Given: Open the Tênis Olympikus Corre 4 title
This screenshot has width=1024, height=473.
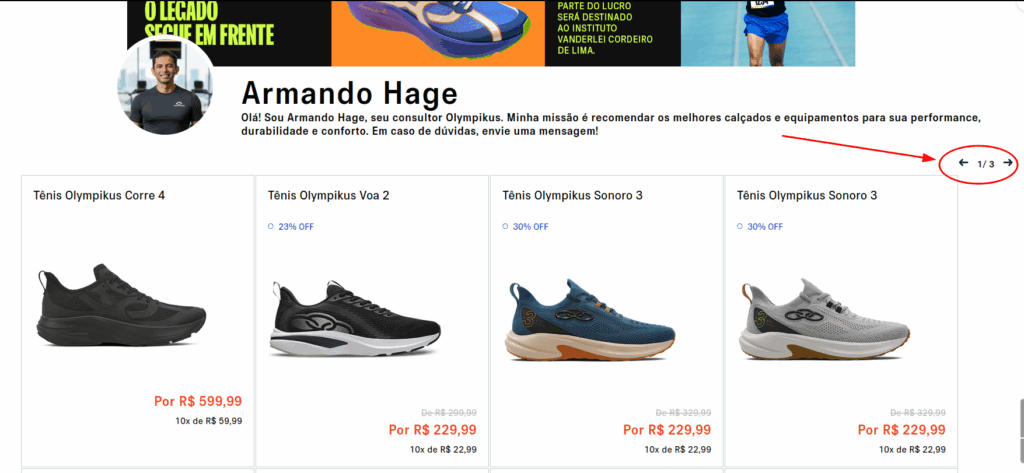Looking at the screenshot, I should [x=99, y=195].
